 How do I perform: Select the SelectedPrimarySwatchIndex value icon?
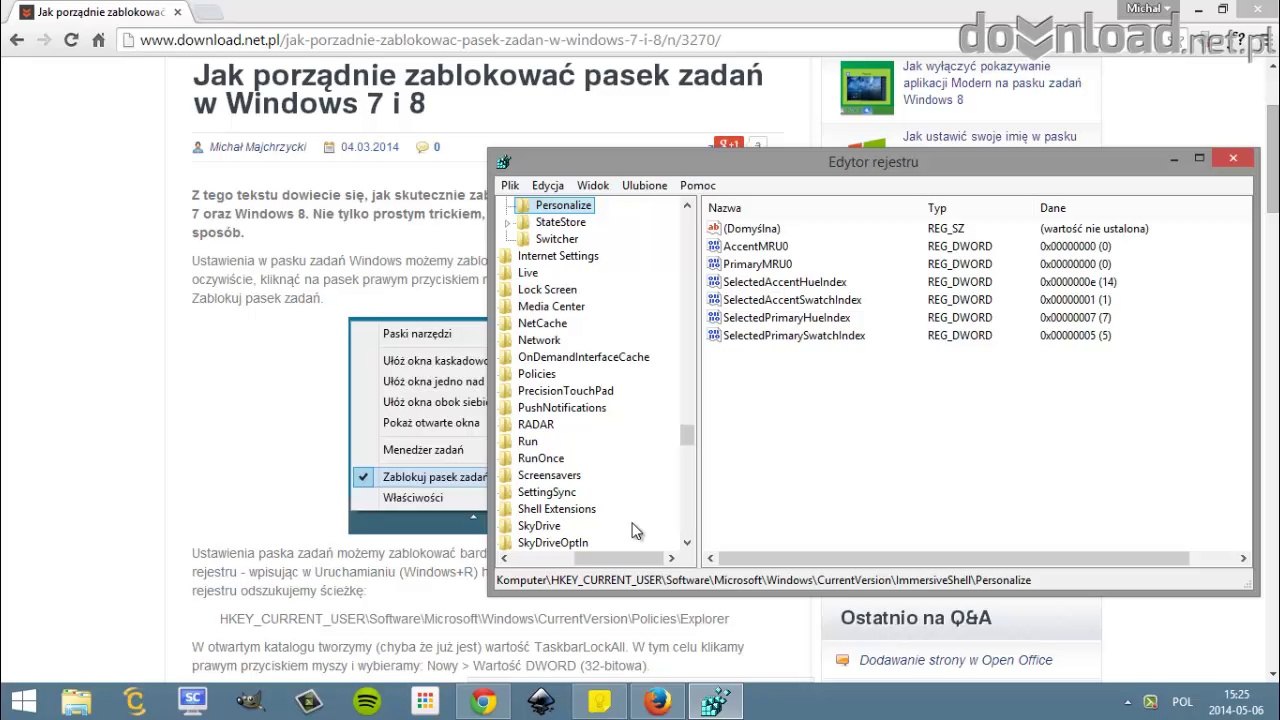(x=714, y=336)
